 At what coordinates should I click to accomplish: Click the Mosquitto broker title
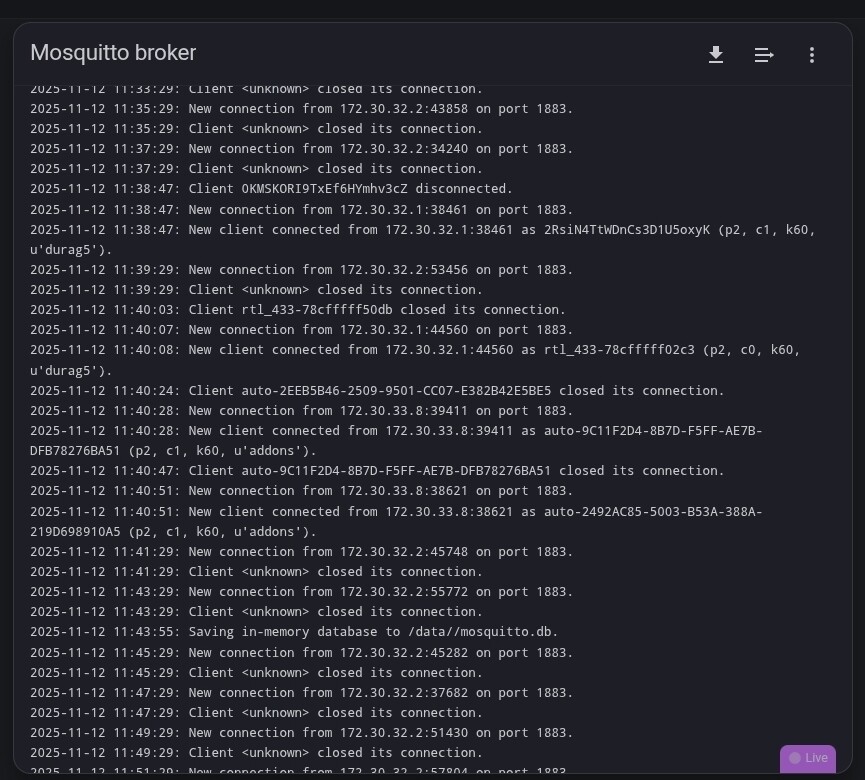click(x=113, y=53)
